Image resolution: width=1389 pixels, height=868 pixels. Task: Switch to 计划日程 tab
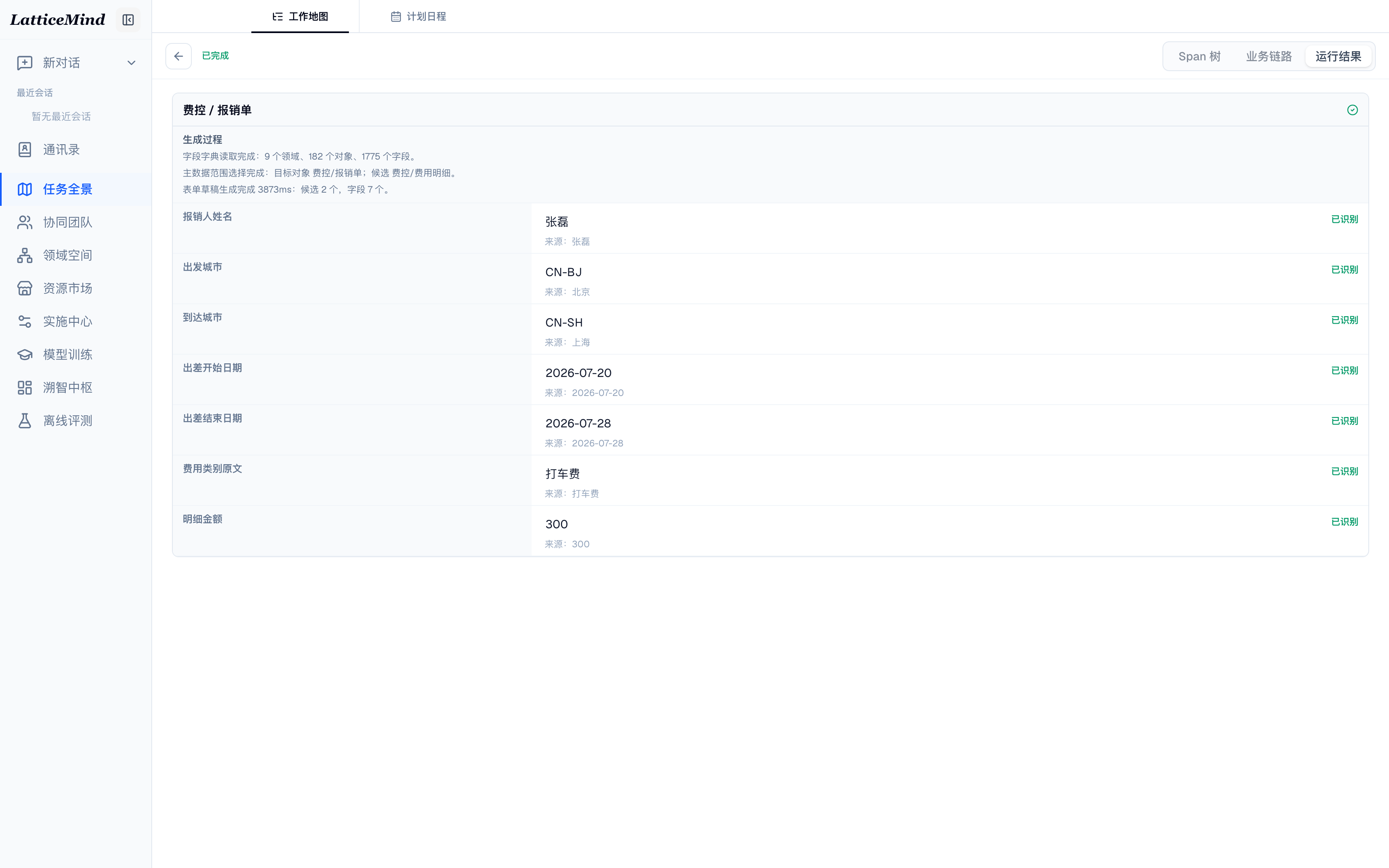tap(418, 17)
